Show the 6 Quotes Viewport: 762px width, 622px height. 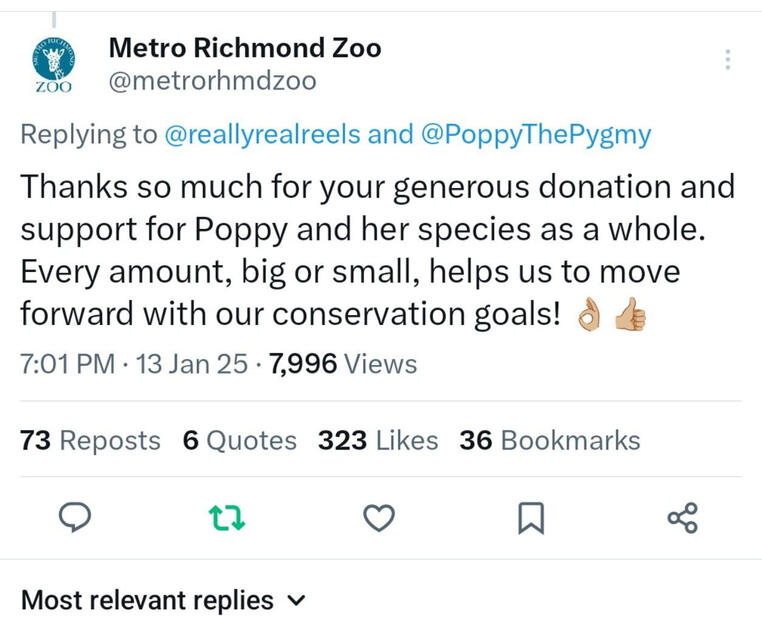tap(240, 440)
